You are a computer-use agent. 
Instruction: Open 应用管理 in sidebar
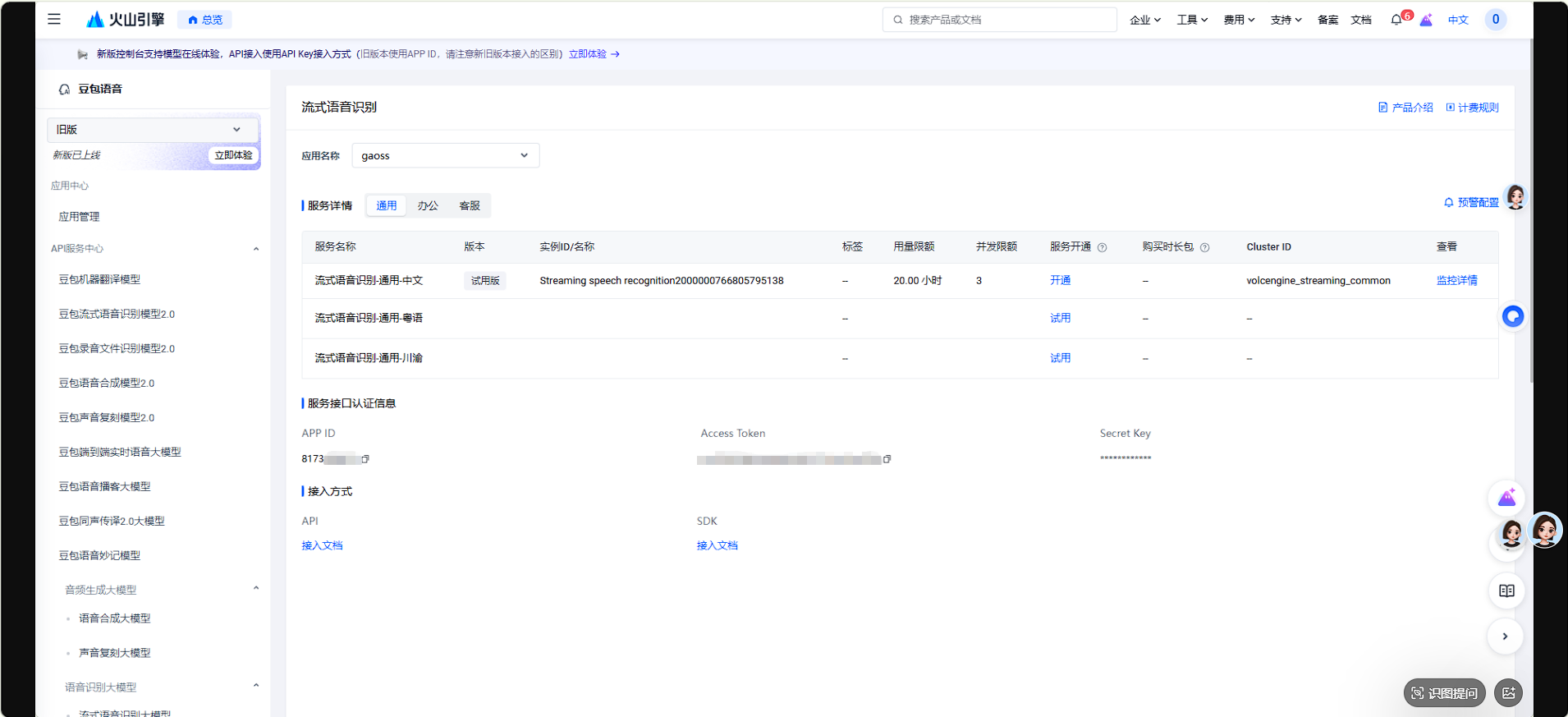79,217
